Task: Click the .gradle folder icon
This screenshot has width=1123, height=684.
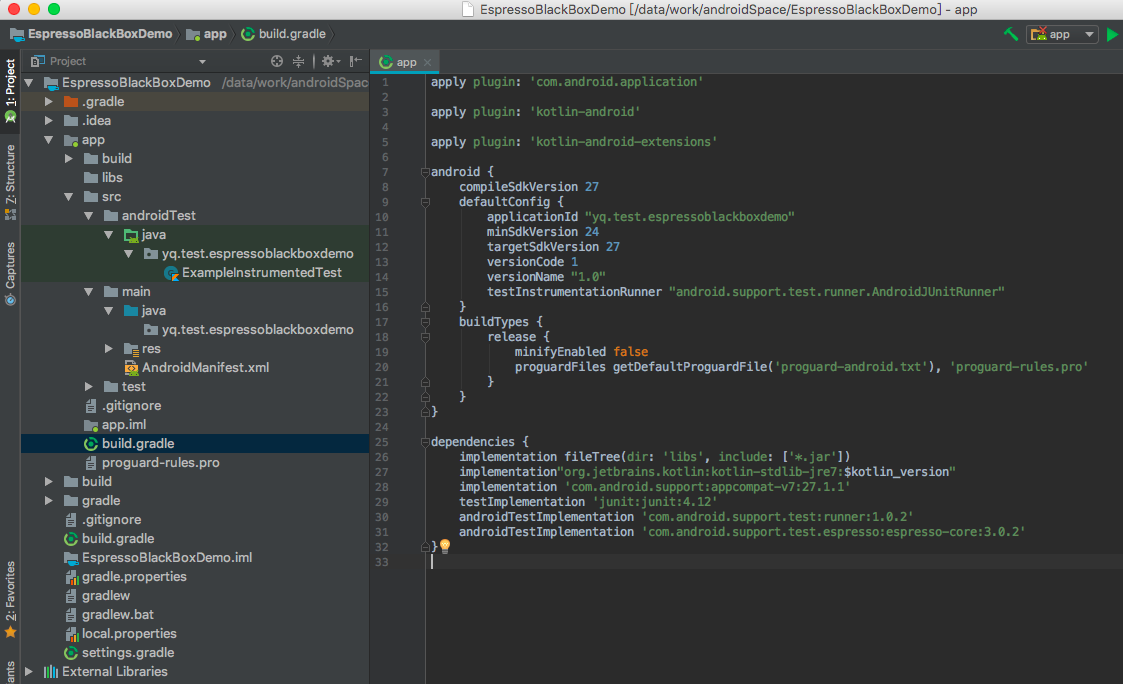Action: [x=71, y=102]
